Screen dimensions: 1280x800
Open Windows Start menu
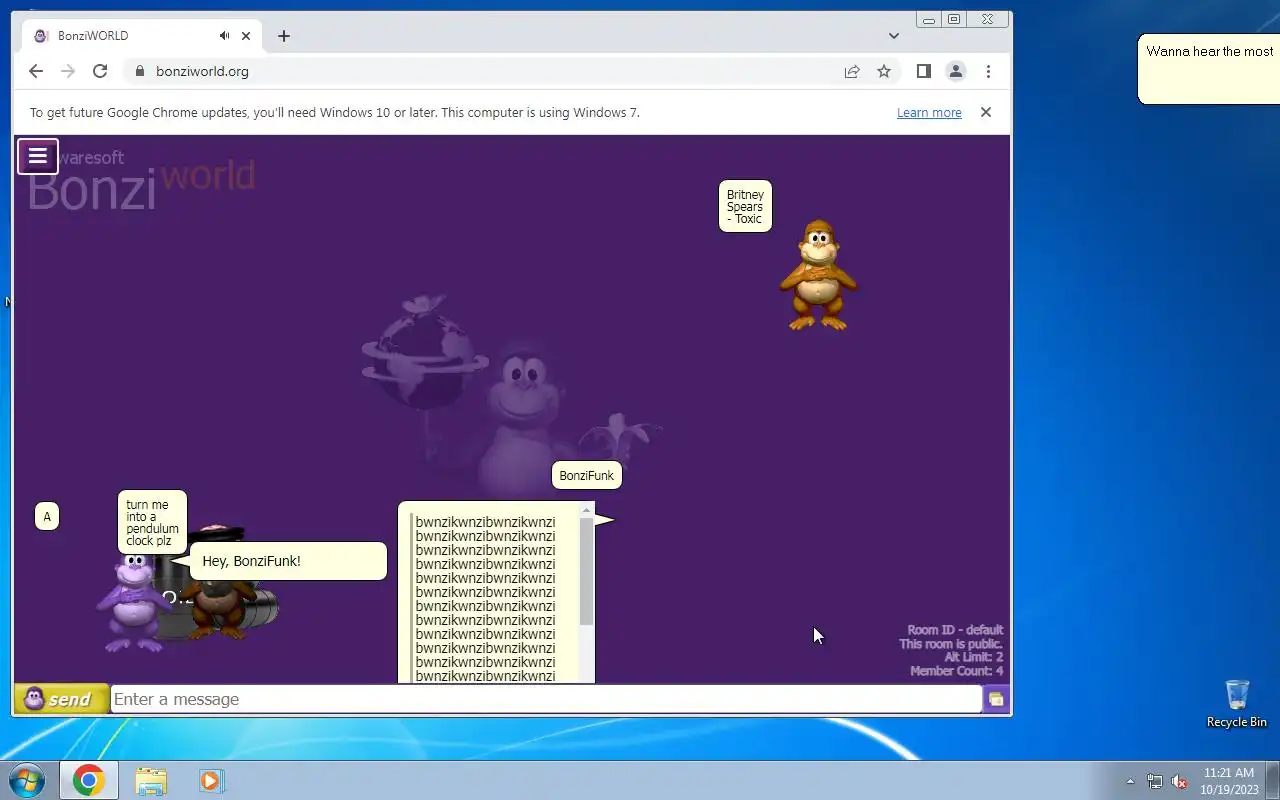[x=27, y=780]
